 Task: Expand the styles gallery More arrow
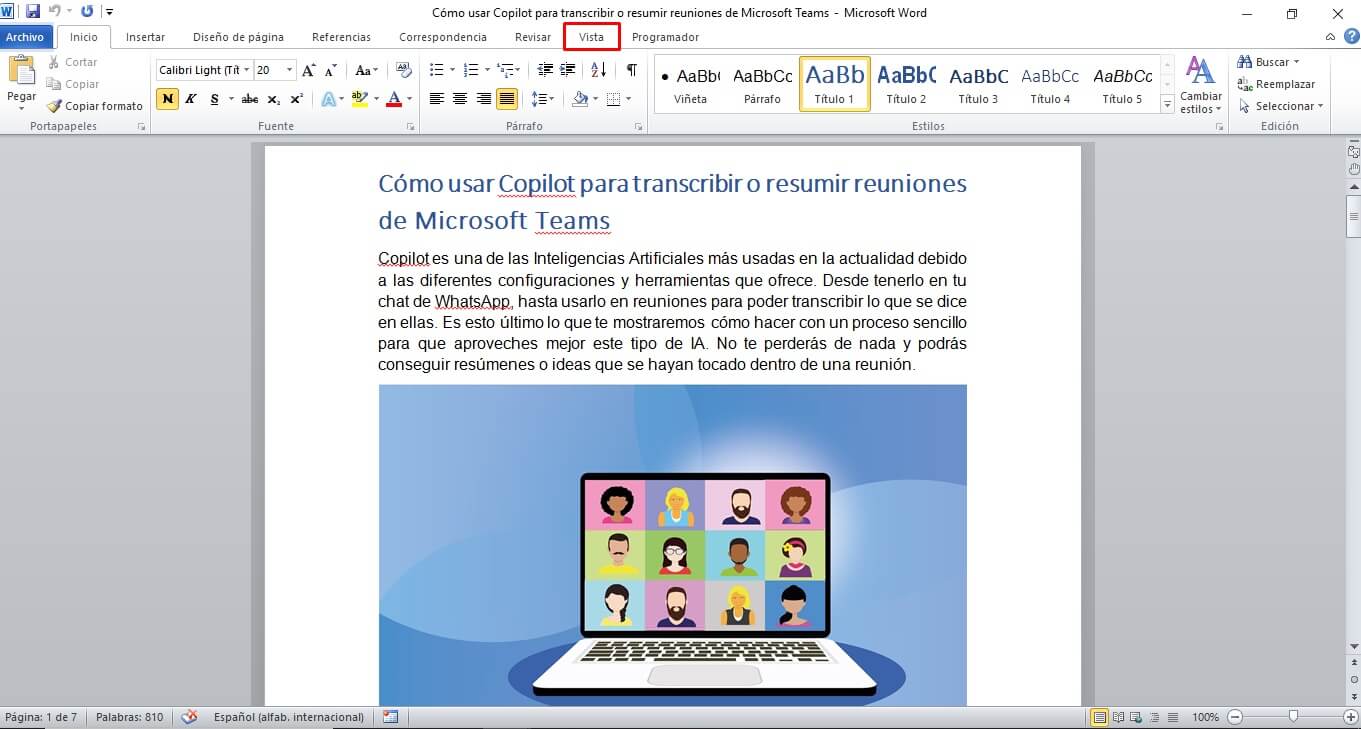pos(1167,104)
